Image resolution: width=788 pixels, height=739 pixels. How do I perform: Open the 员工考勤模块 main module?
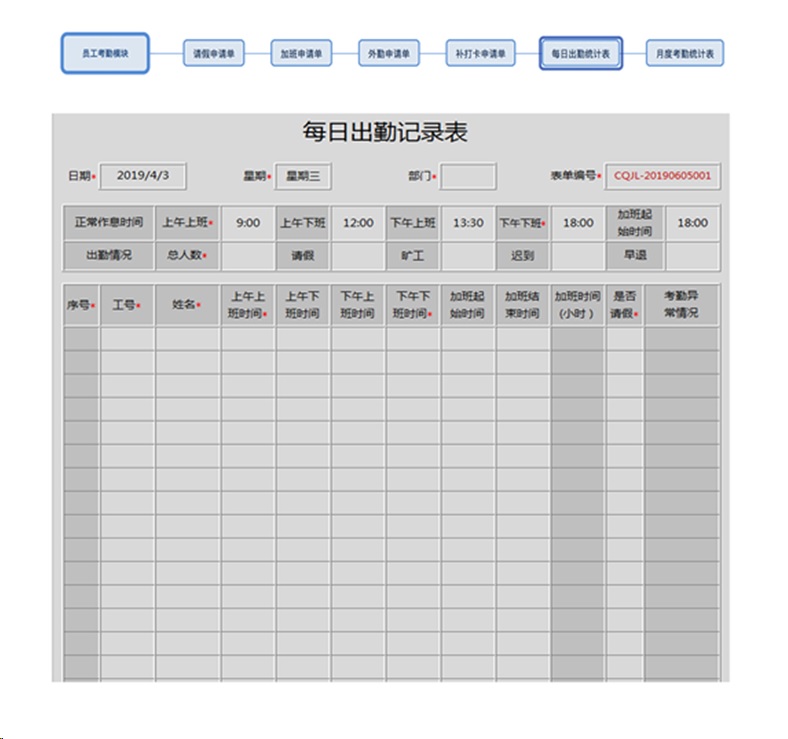[105, 52]
